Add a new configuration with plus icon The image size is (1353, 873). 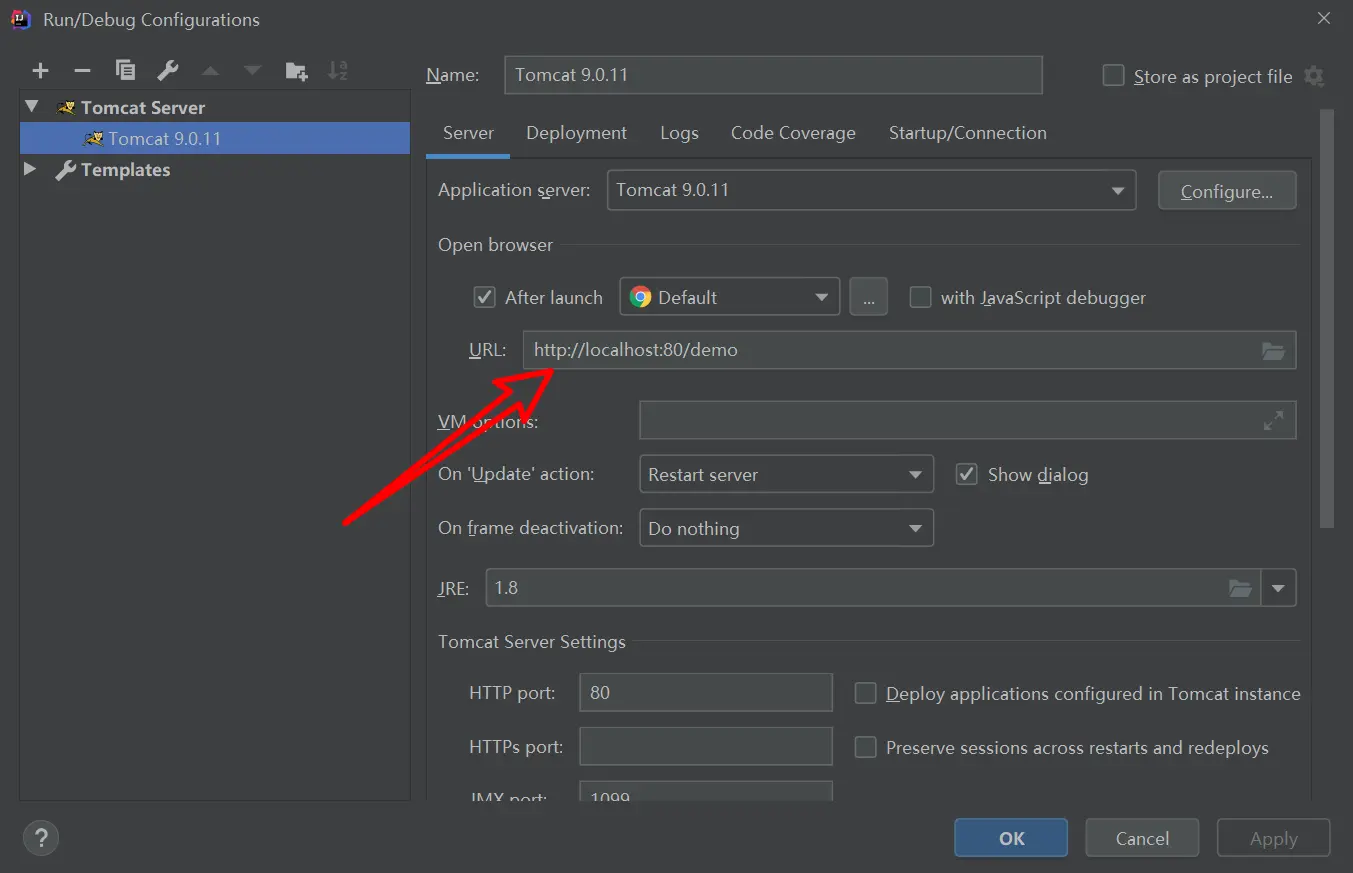(40, 70)
